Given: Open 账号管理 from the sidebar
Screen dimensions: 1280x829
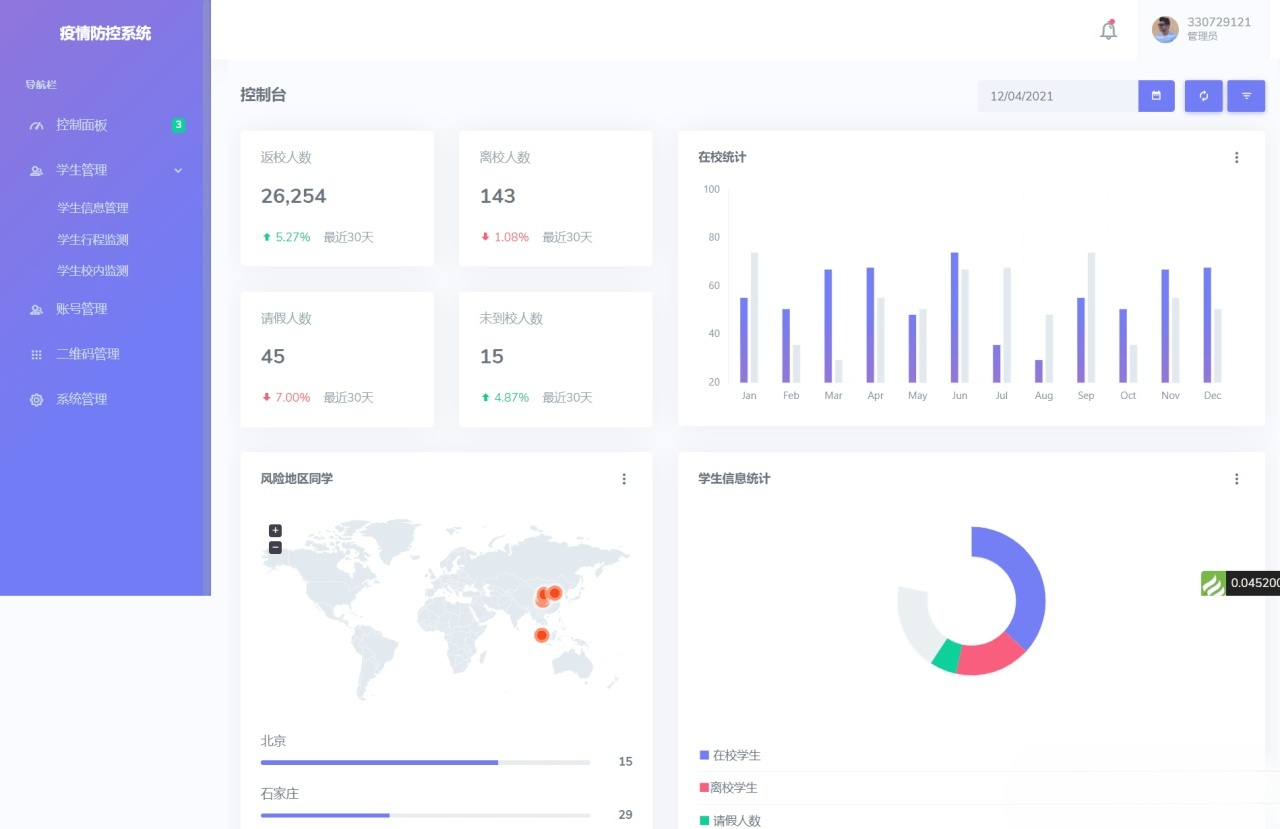Looking at the screenshot, I should tap(82, 308).
